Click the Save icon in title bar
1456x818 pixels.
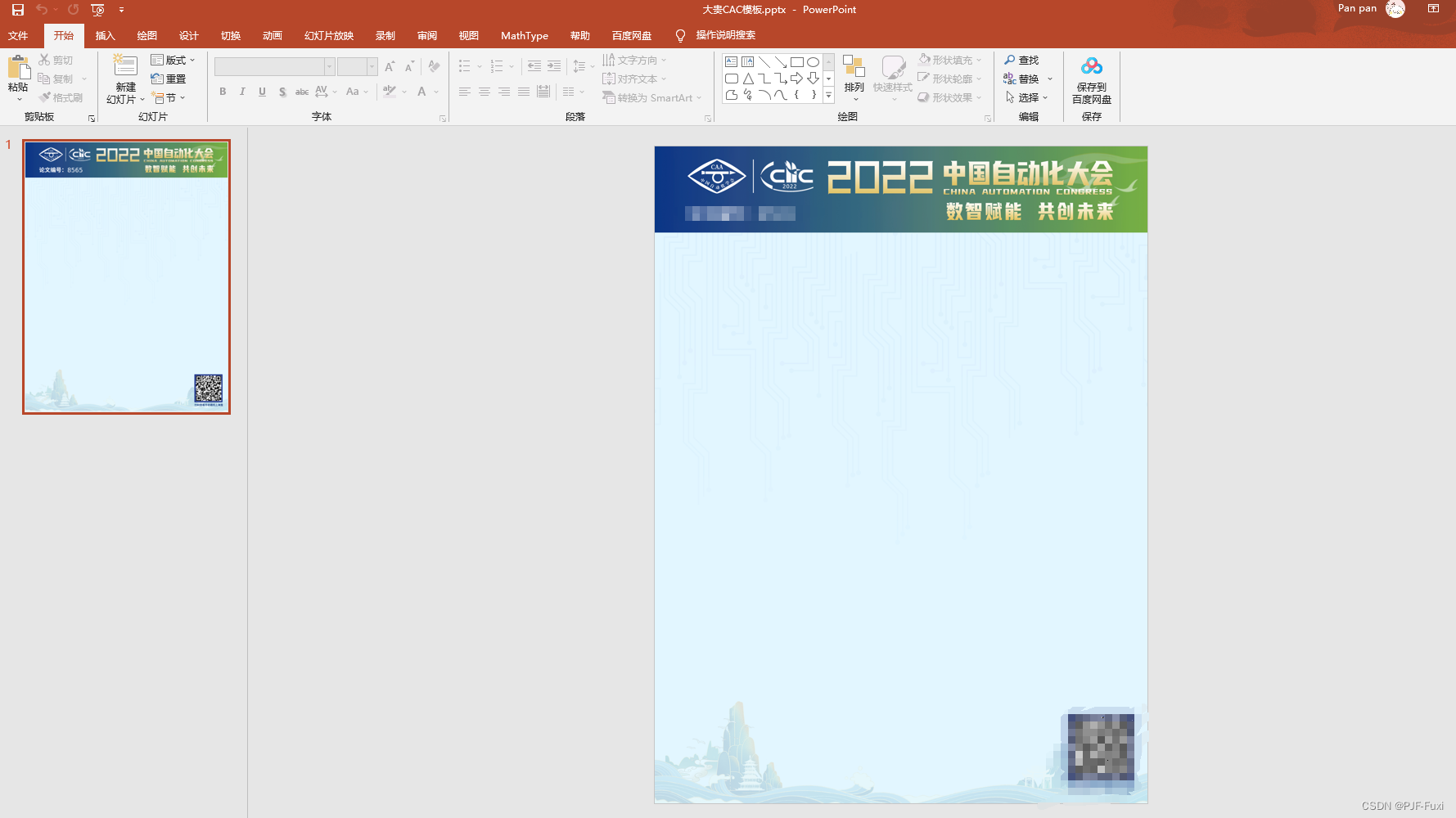click(17, 10)
